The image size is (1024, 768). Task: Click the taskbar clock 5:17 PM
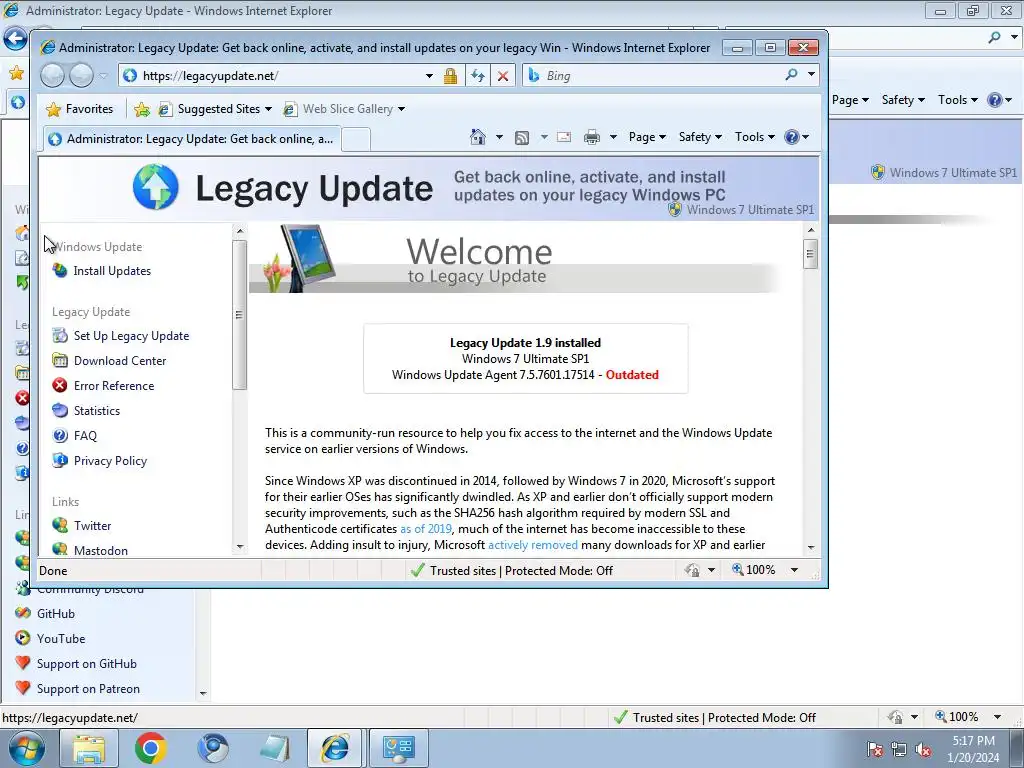point(973,741)
